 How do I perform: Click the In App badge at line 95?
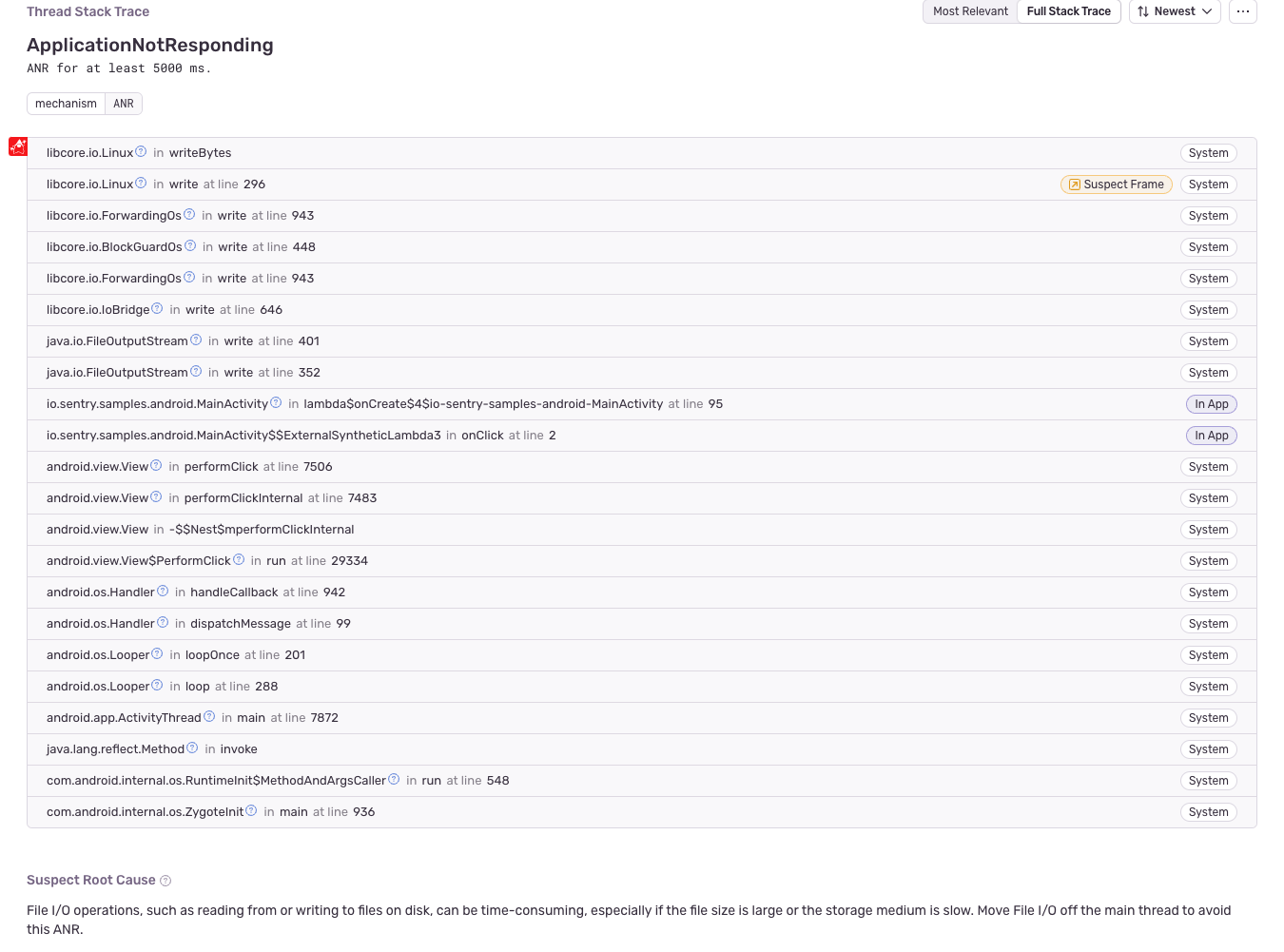[x=1211, y=404]
